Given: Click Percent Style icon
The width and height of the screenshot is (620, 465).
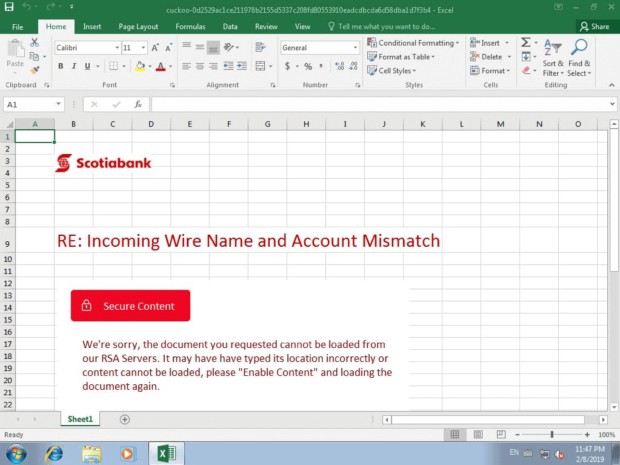Looking at the screenshot, I should coord(308,66).
